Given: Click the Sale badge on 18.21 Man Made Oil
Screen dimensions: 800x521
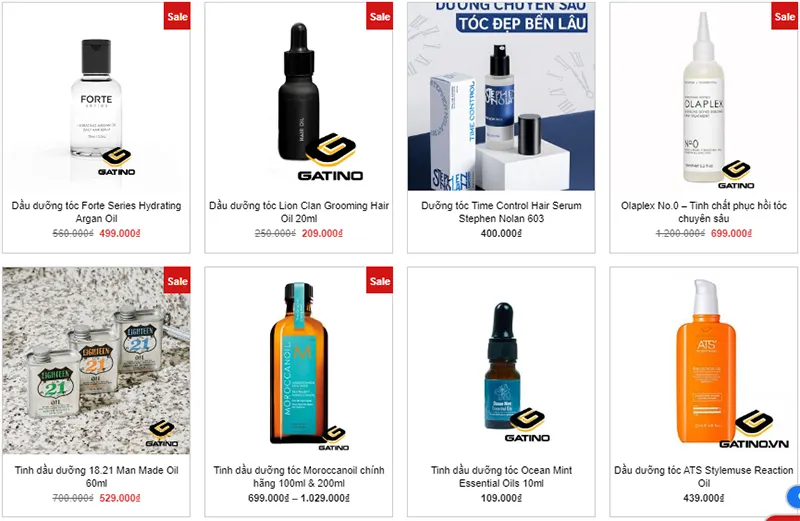Looking at the screenshot, I should point(177,280).
